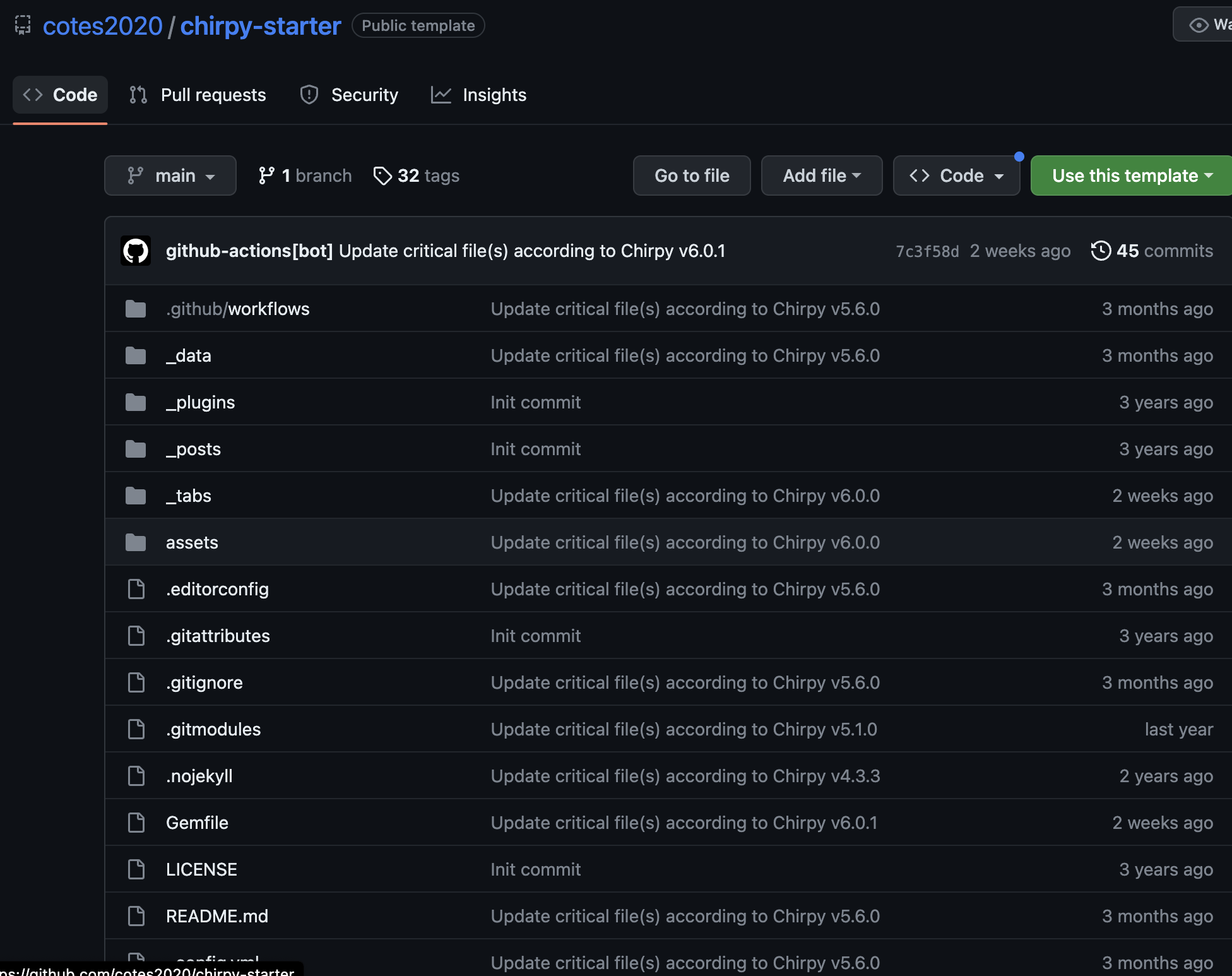Open the Use this template dropdown
Screen dimensions: 1232x976
(x=1131, y=176)
